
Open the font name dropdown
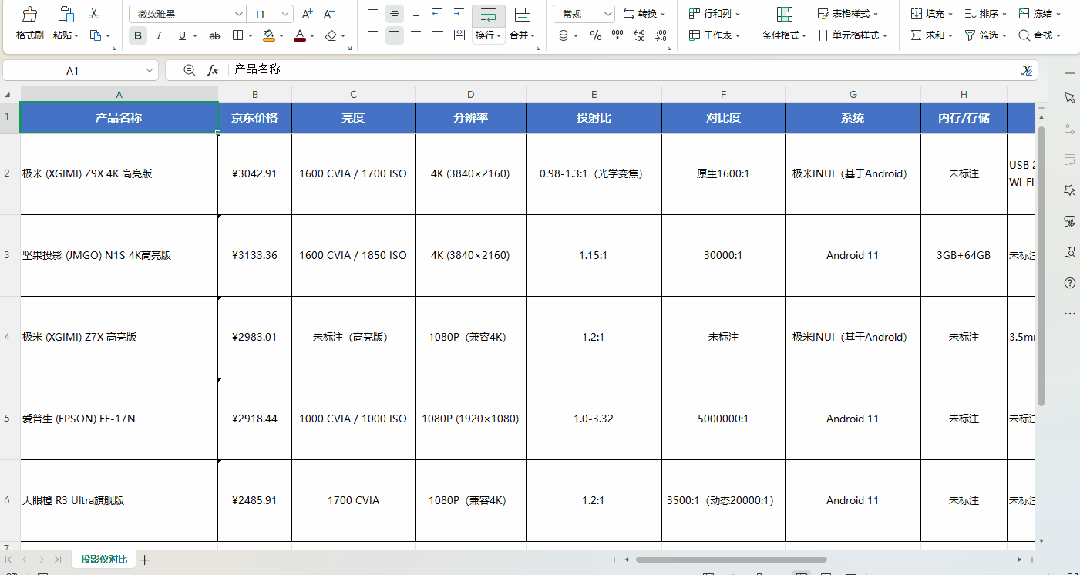[x=239, y=14]
